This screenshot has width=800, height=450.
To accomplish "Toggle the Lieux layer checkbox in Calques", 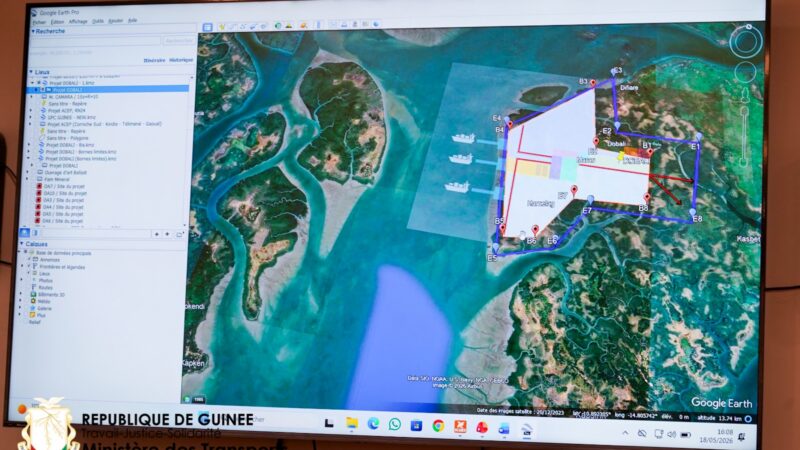I will point(29,272).
